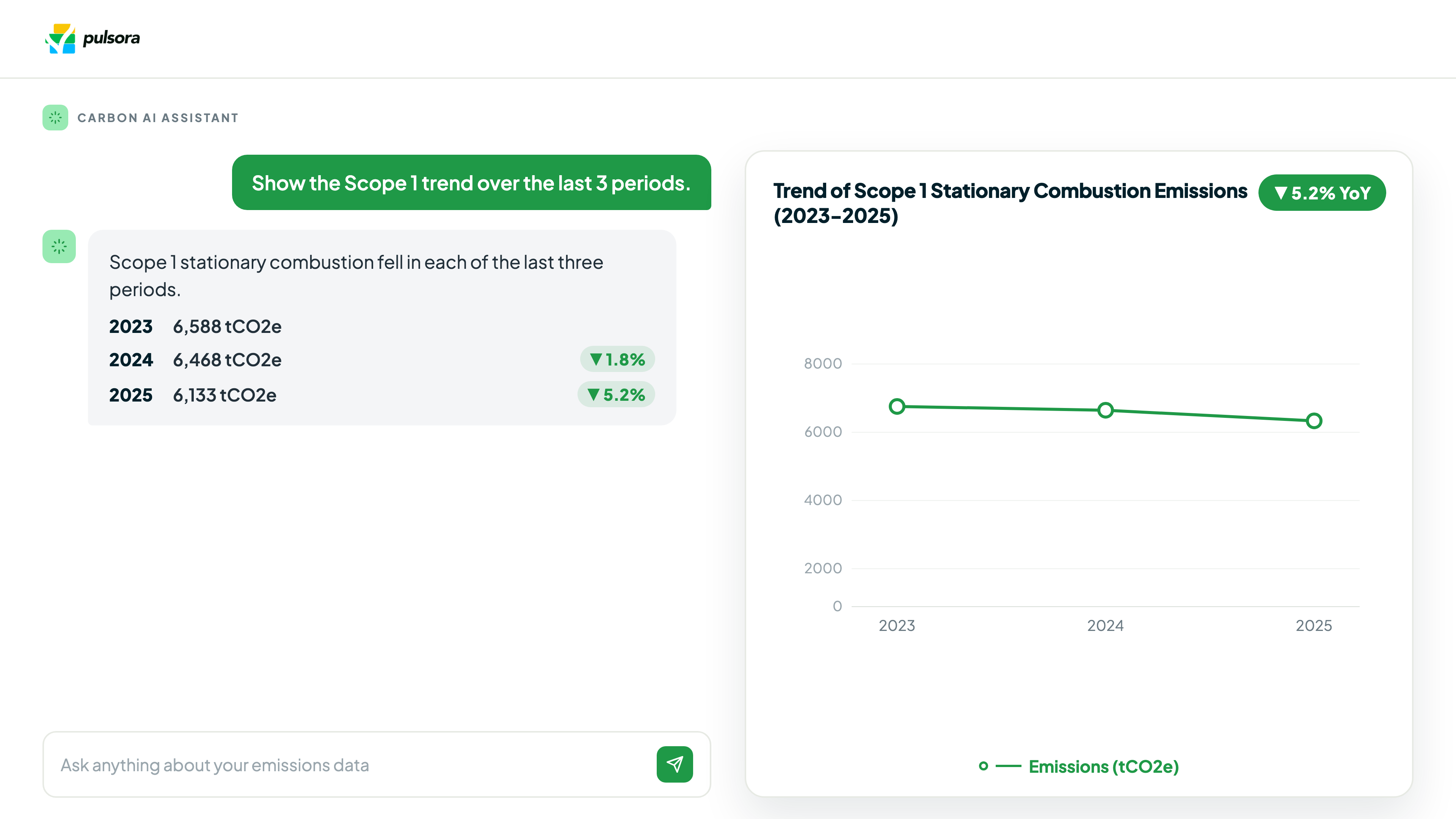The width and height of the screenshot is (1456, 819).
Task: Click the 8000 y-axis label
Action: [x=823, y=364]
